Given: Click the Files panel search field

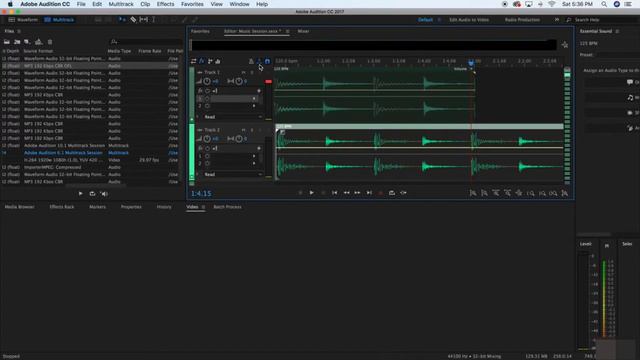Looking at the screenshot, I should pos(147,42).
